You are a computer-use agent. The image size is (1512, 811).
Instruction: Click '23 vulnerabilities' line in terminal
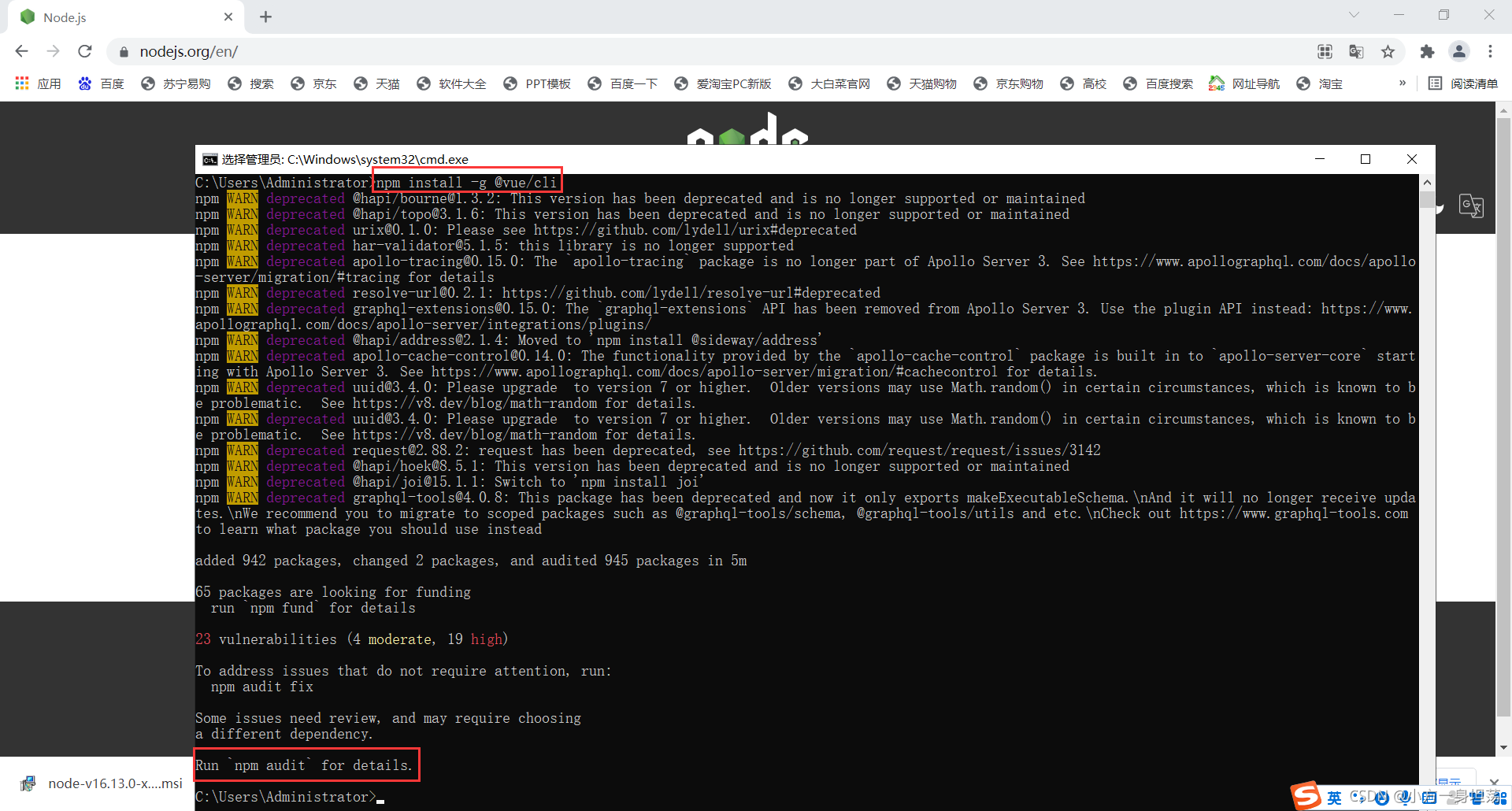(x=352, y=639)
